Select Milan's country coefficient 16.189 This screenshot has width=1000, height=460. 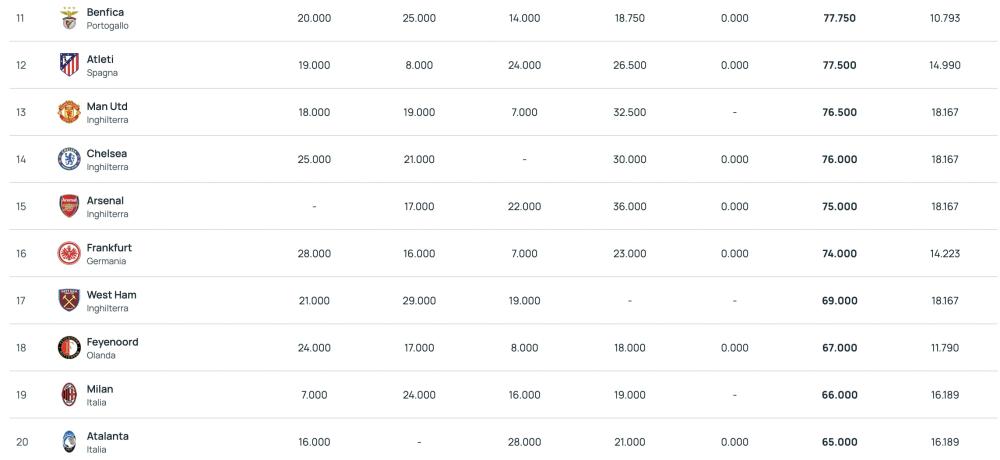click(x=945, y=395)
